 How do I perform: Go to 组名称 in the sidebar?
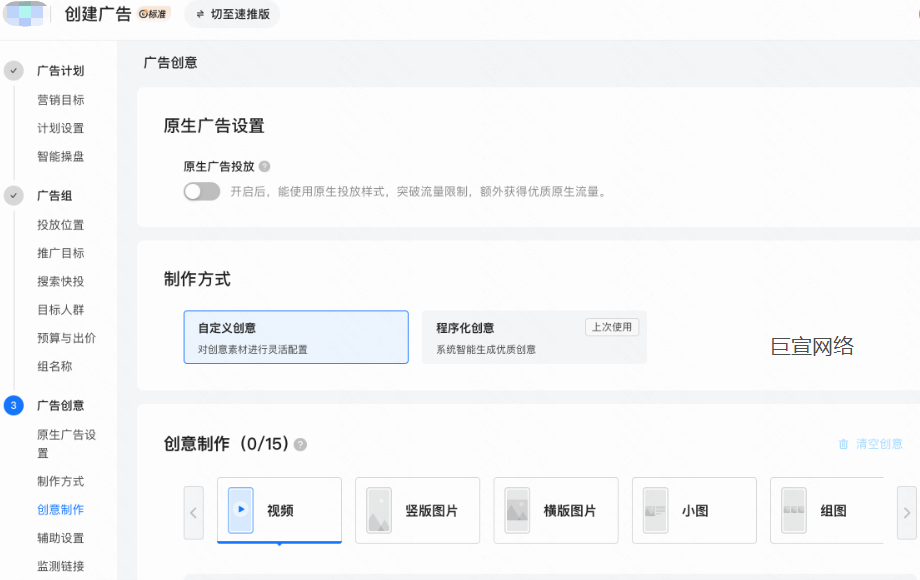coord(55,366)
